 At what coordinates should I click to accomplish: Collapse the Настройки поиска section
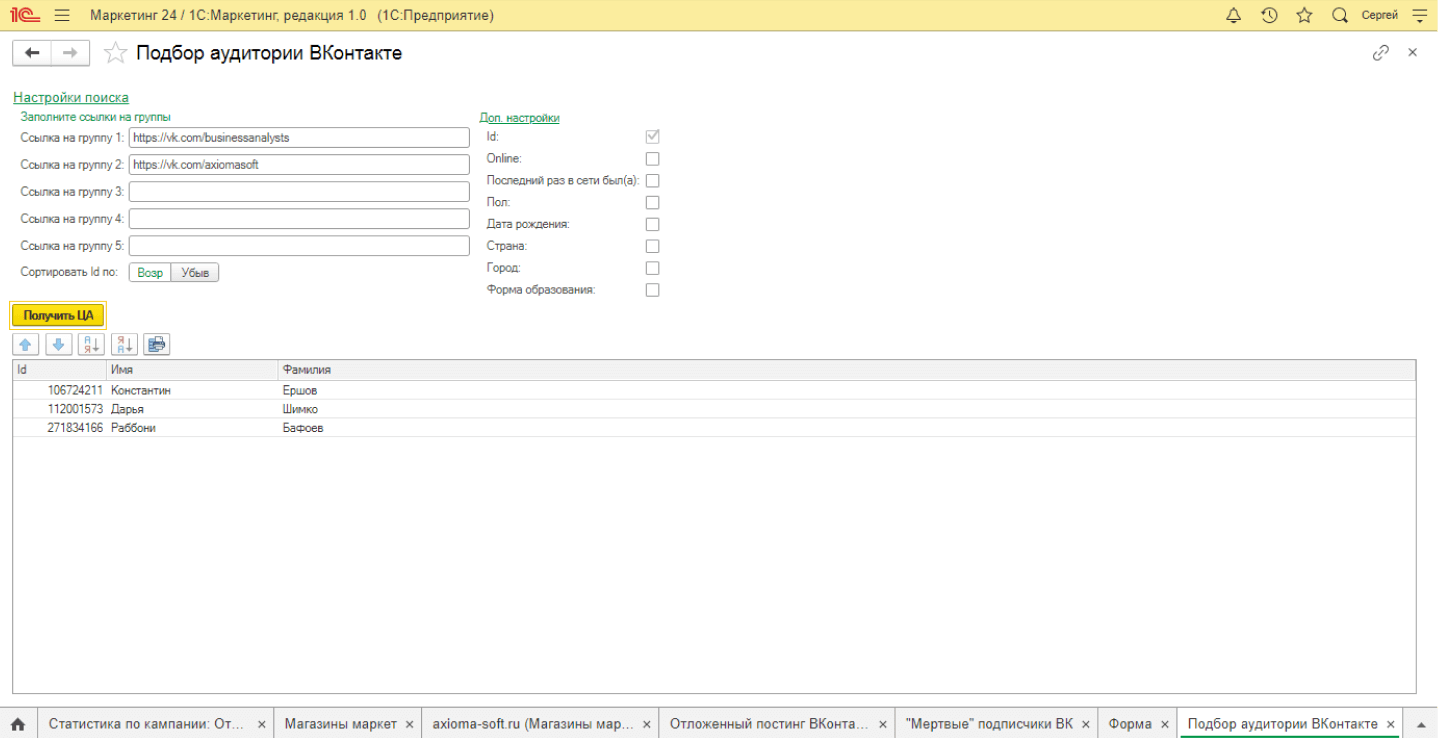71,98
